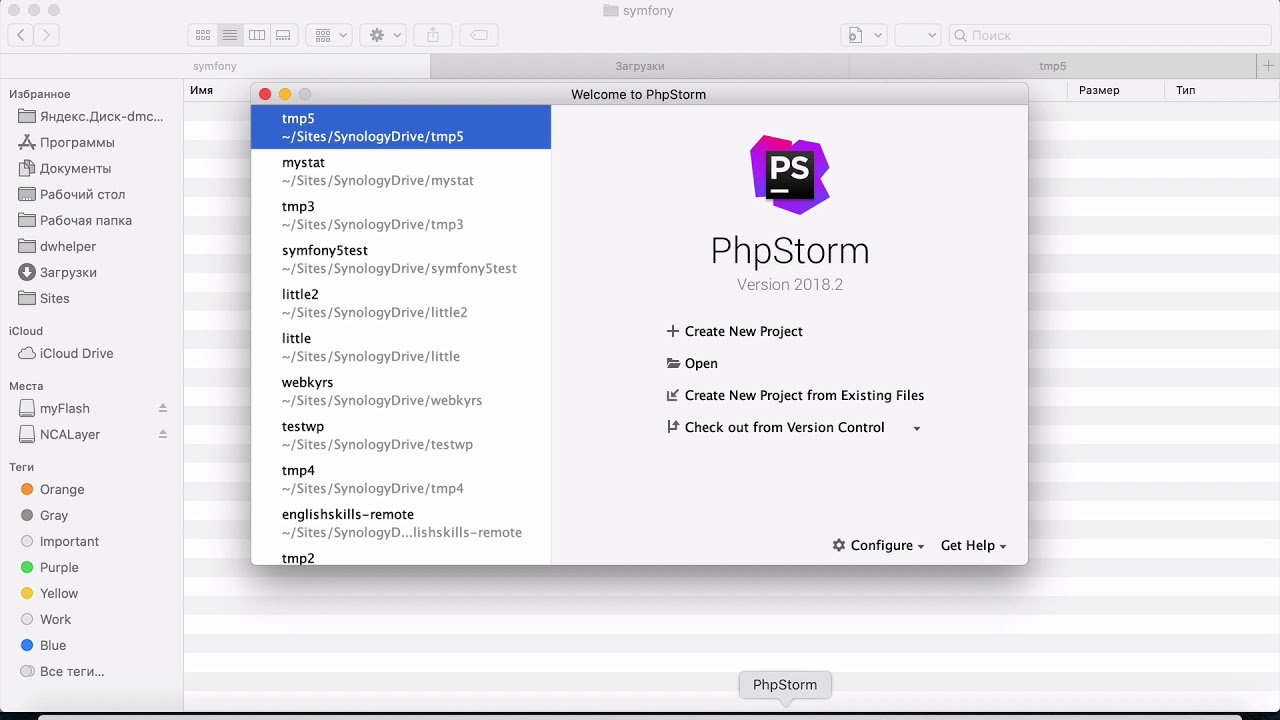Select the Orange tag in sidebar
Image resolution: width=1280 pixels, height=720 pixels.
(x=62, y=489)
